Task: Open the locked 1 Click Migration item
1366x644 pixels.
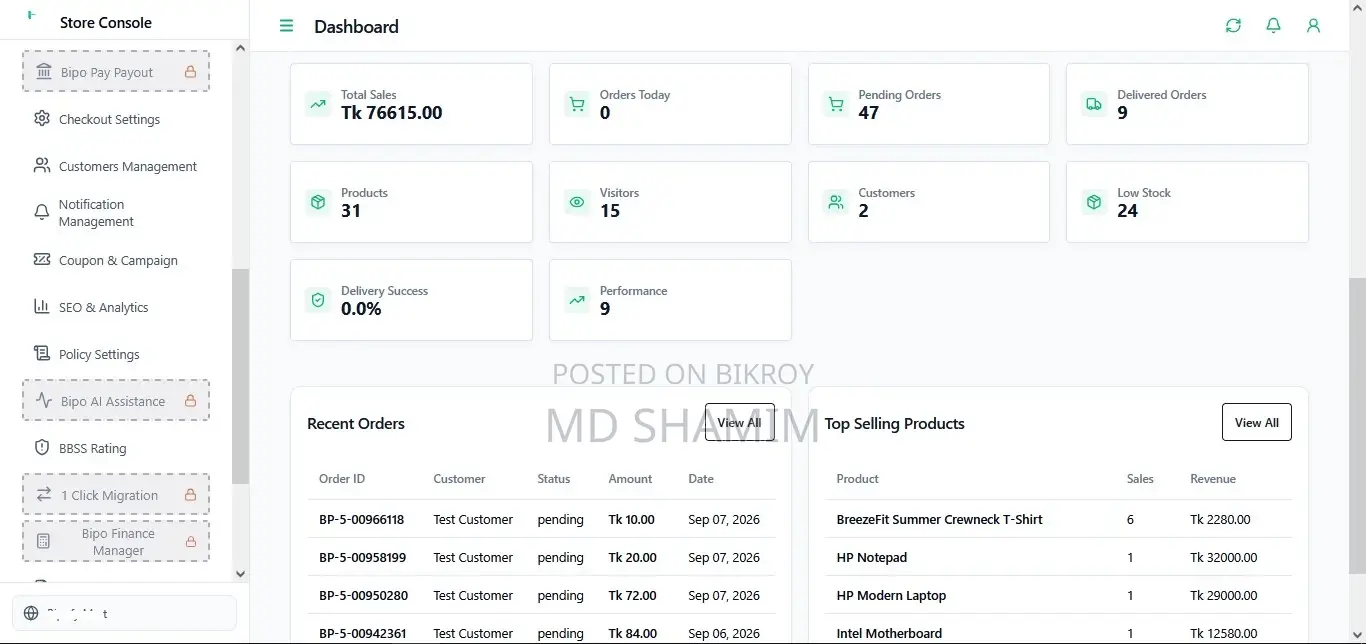Action: [x=116, y=495]
